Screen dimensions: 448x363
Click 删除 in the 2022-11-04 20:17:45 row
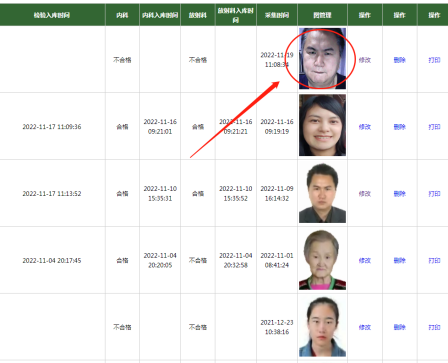(x=400, y=260)
